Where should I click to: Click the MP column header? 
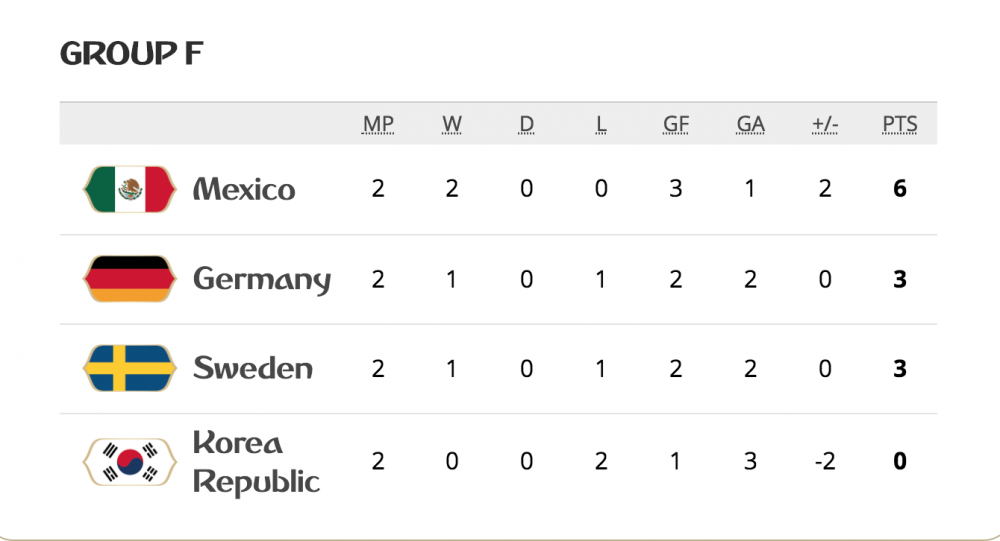point(378,125)
